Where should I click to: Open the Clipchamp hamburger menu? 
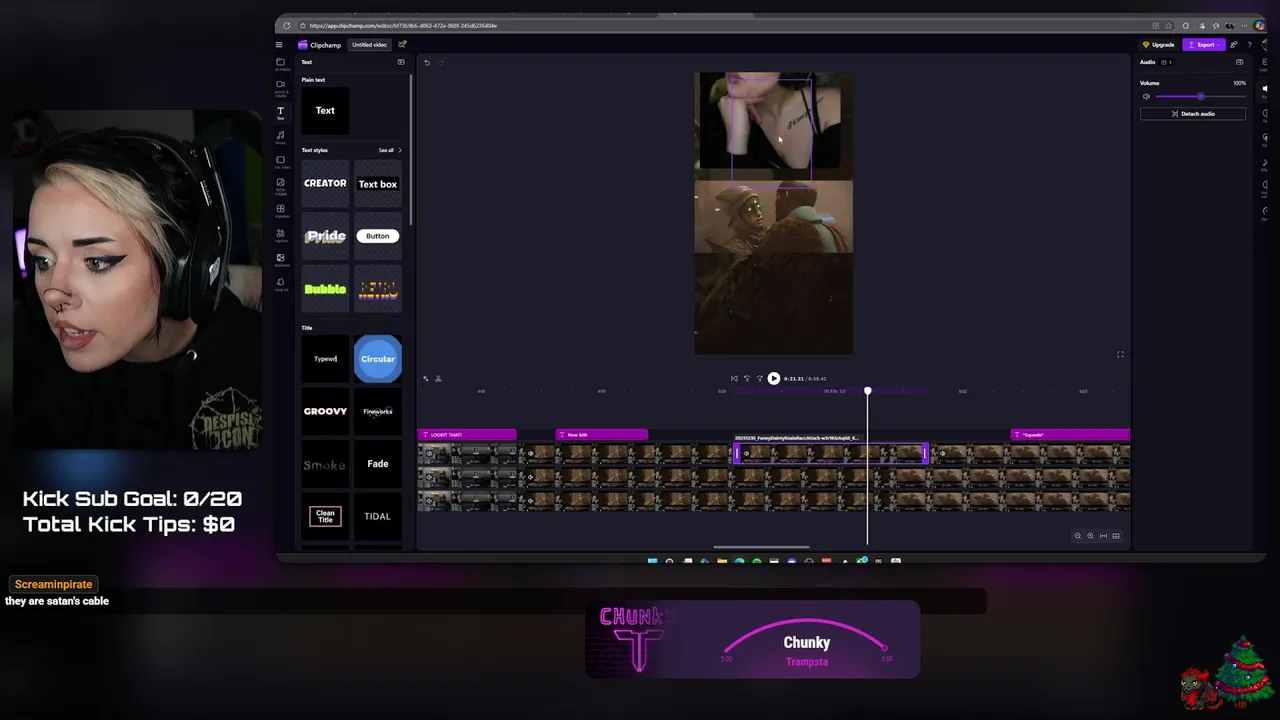pos(279,45)
